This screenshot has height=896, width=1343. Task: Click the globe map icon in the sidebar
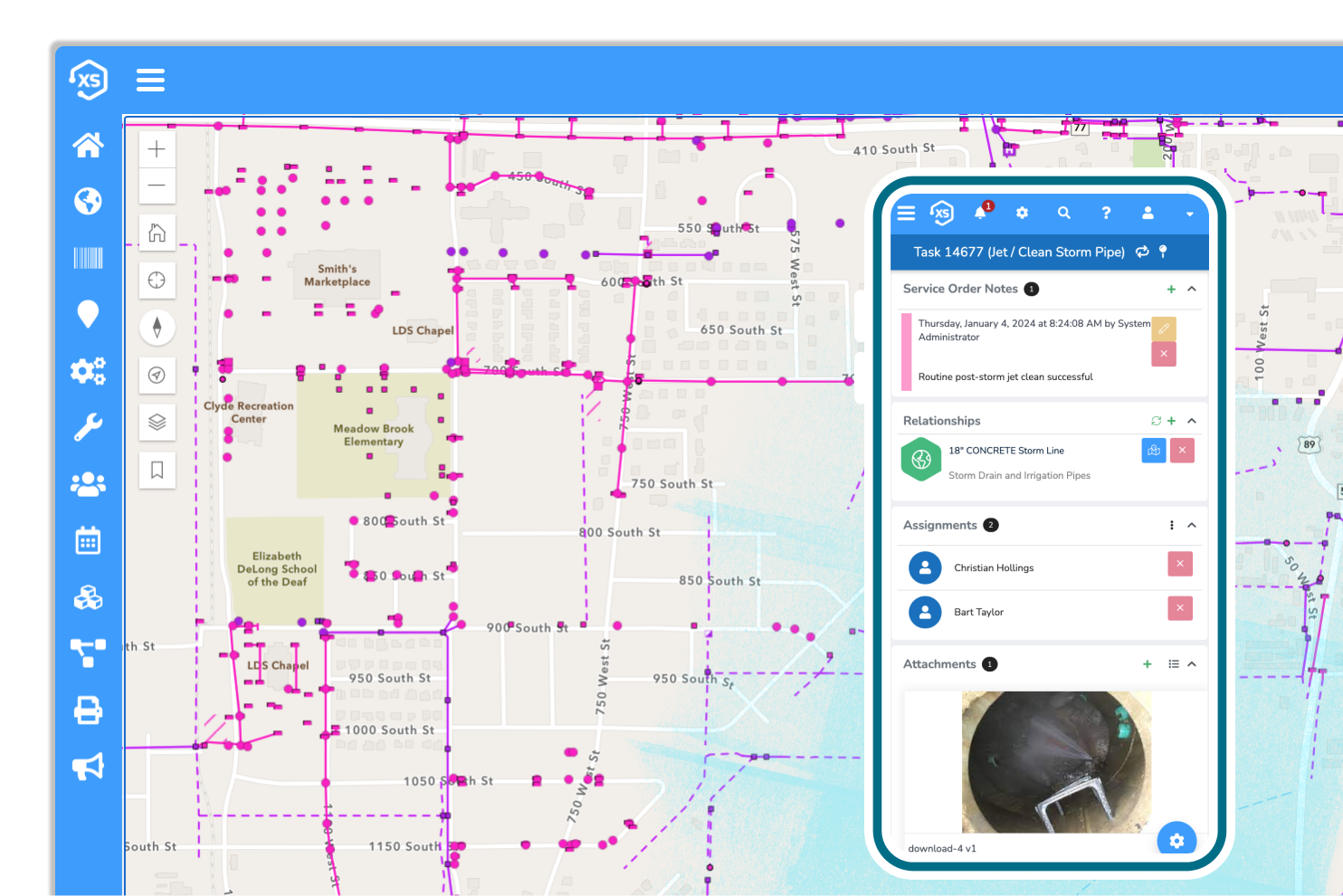[88, 201]
